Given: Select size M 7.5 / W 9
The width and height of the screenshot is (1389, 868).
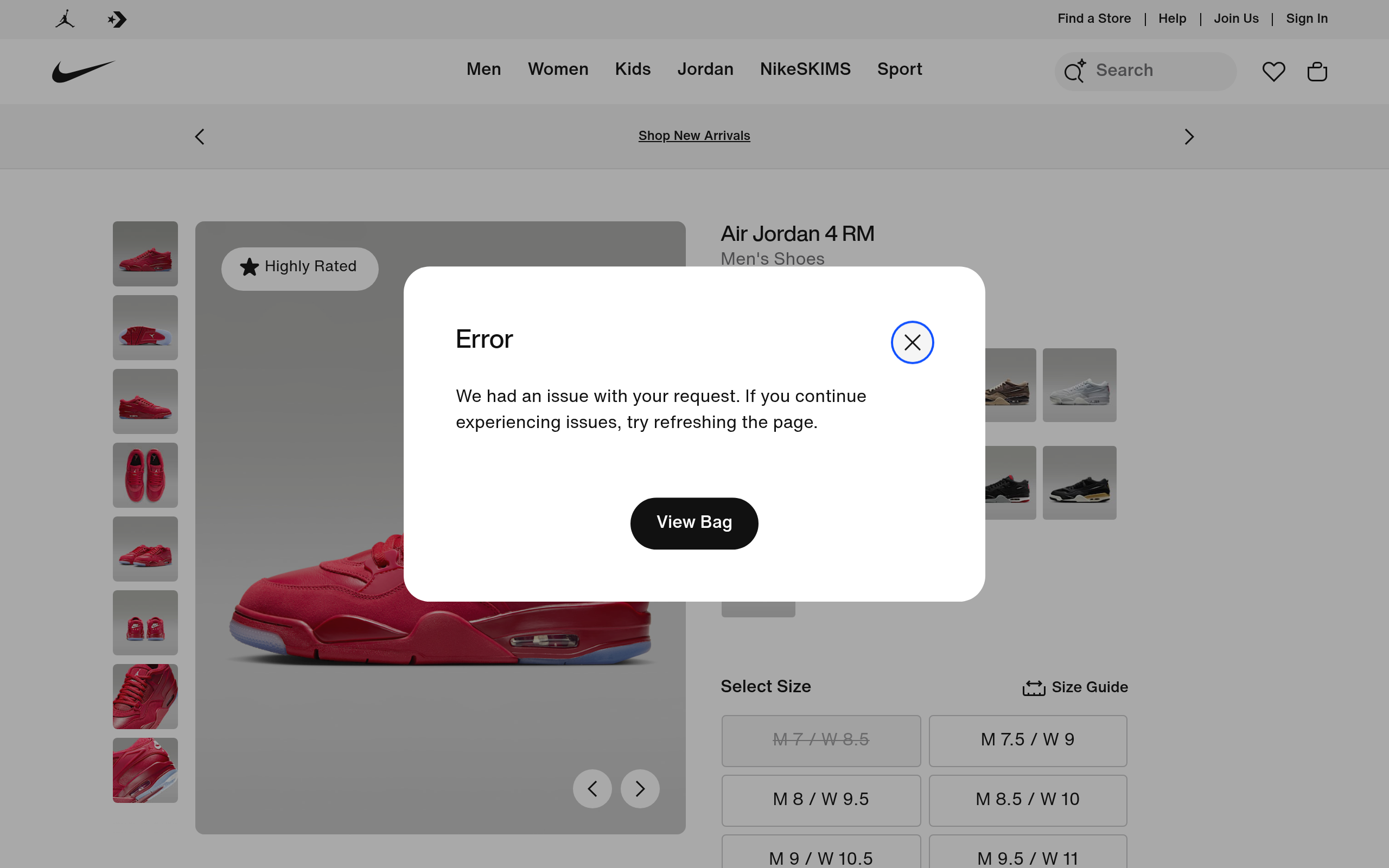Looking at the screenshot, I should click(x=1028, y=740).
